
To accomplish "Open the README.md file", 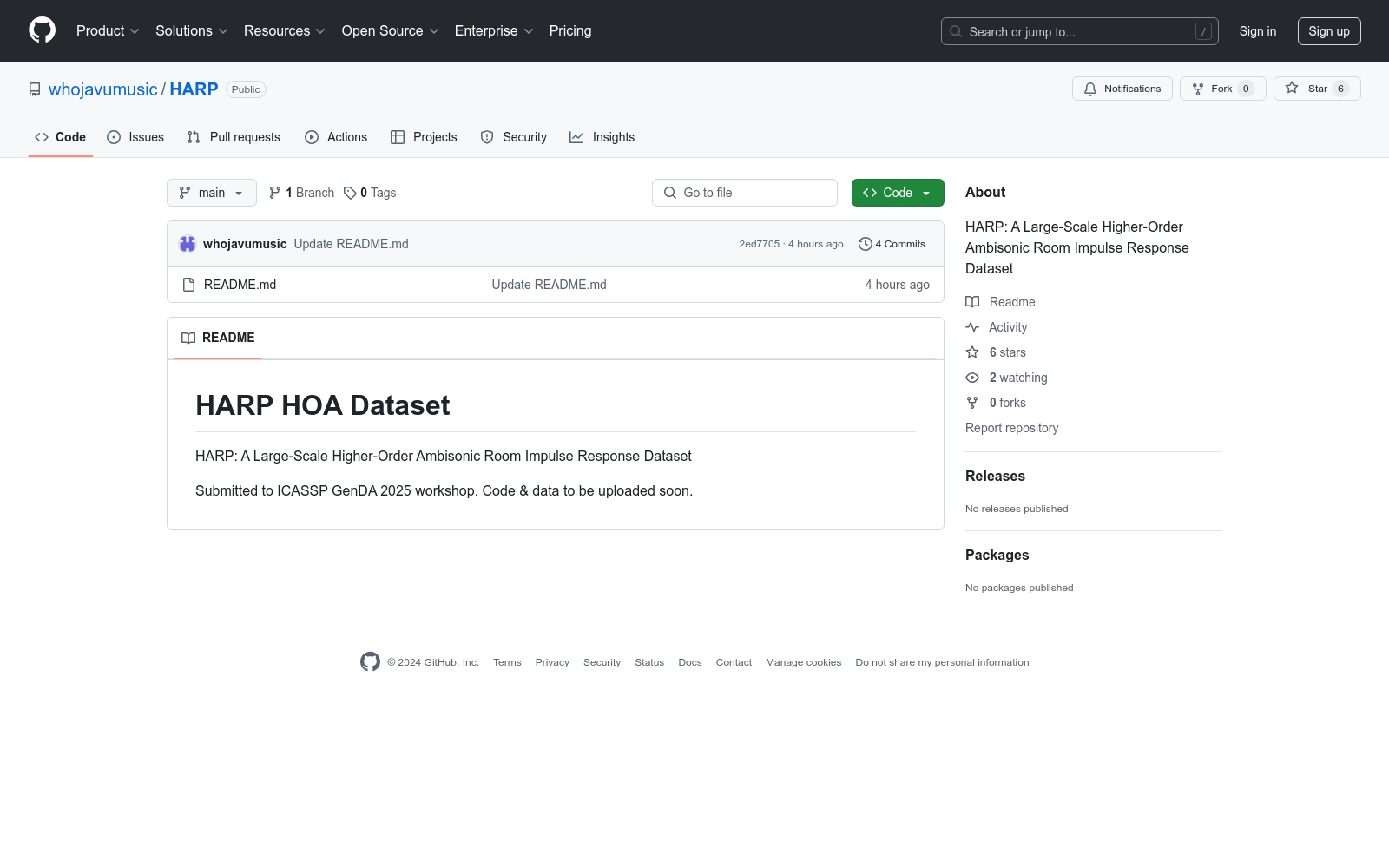I will tap(240, 285).
